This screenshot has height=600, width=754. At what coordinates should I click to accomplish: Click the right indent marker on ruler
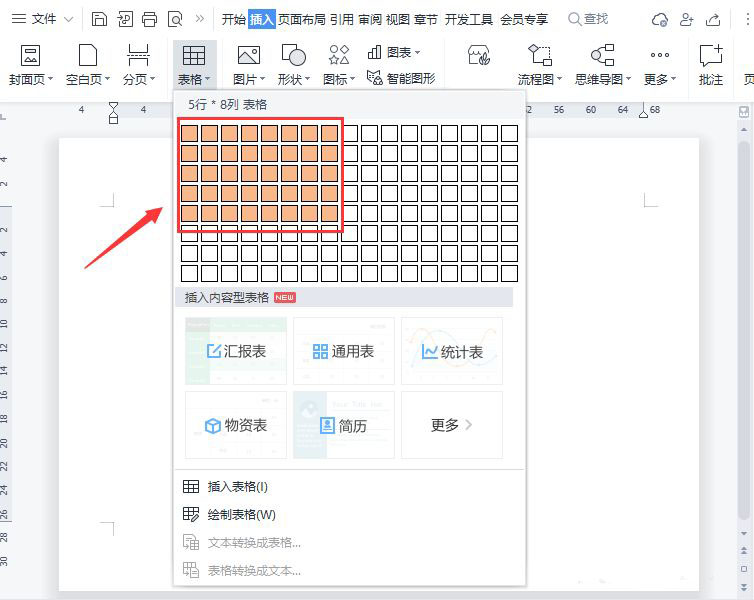643,111
